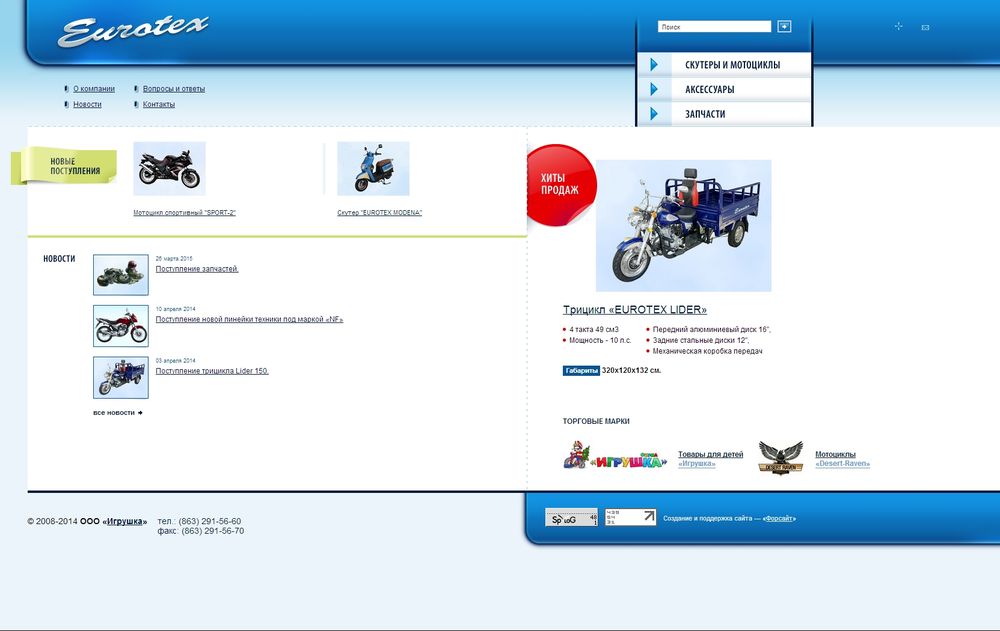Screen dimensions: 1000x631
Task: Open Мотоциклы «Desert-Raven» link
Action: coord(842,459)
